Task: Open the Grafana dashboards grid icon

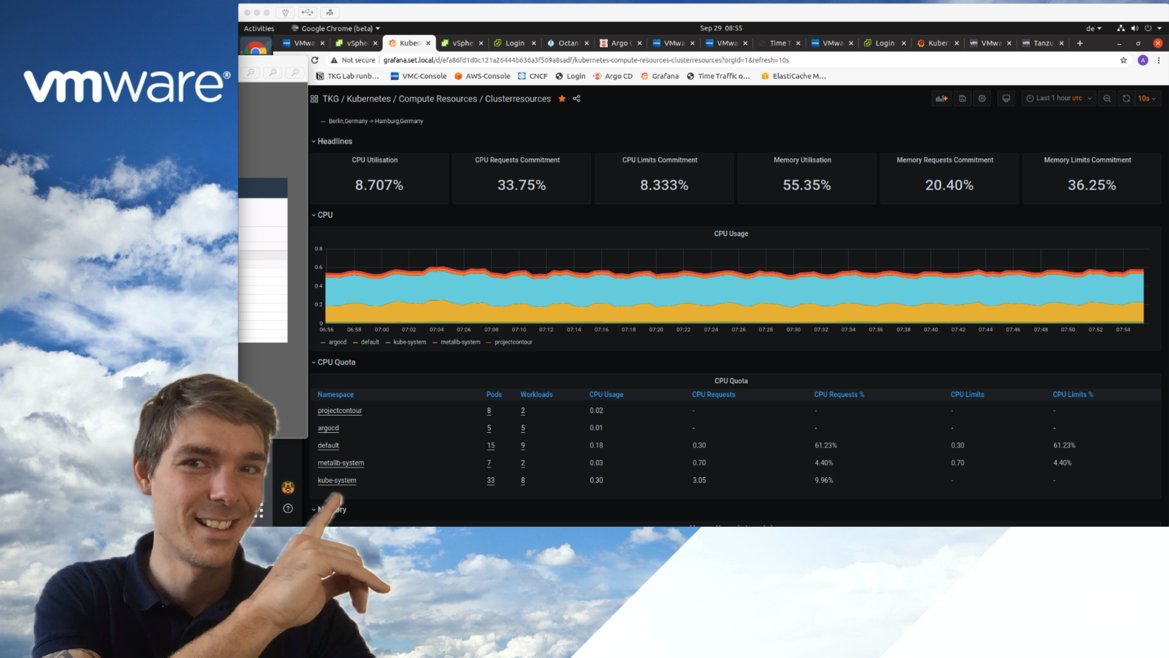Action: click(314, 98)
